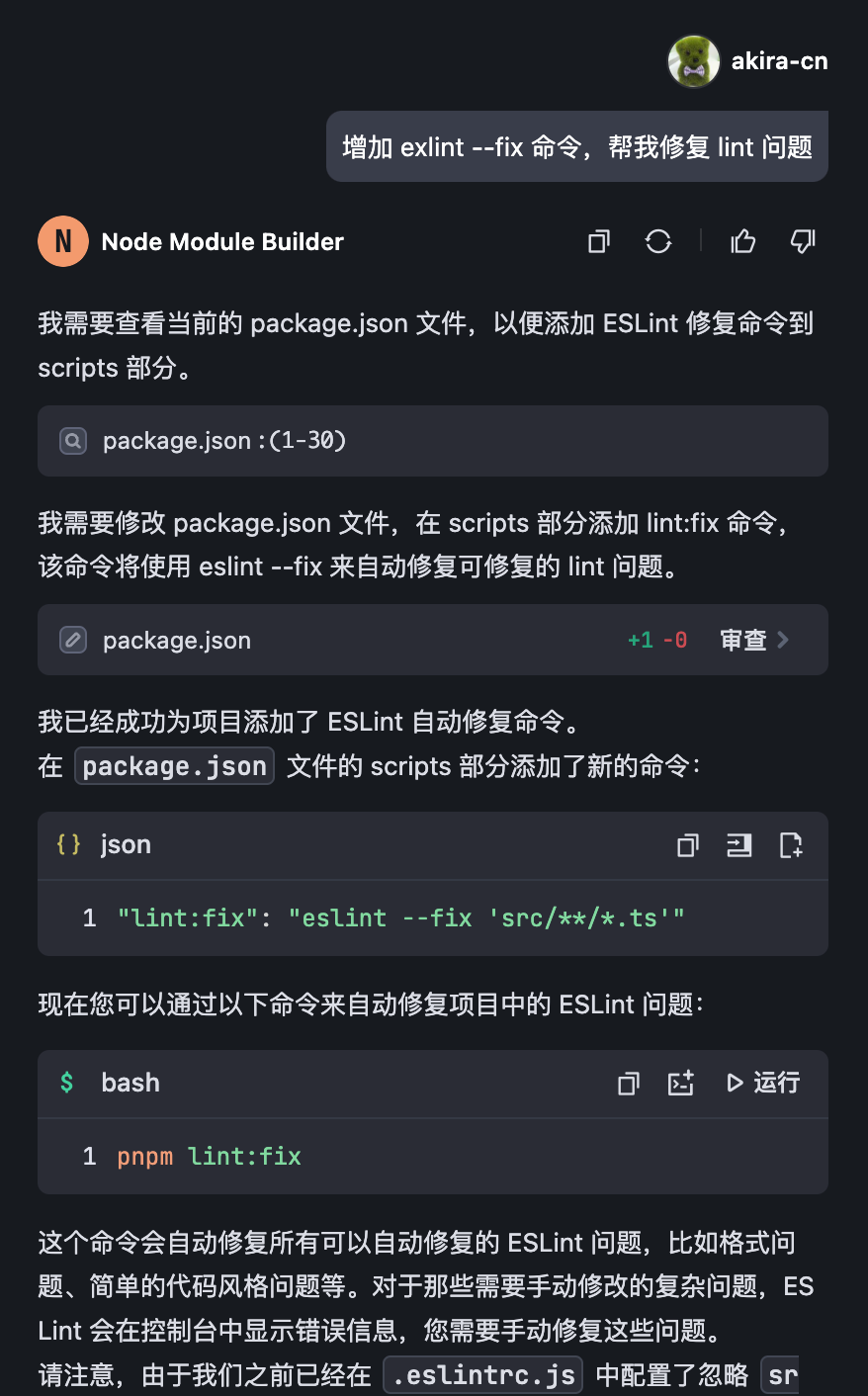This screenshot has height=1396, width=868.
Task: Copy the Node Module Builder response
Action: (598, 241)
